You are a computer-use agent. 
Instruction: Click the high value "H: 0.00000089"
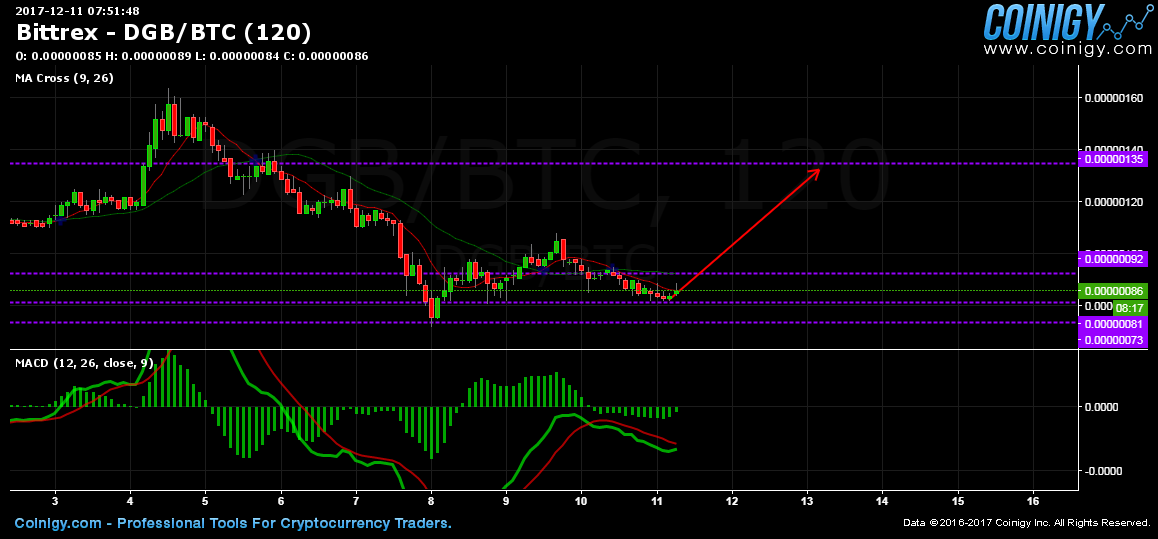pos(148,56)
